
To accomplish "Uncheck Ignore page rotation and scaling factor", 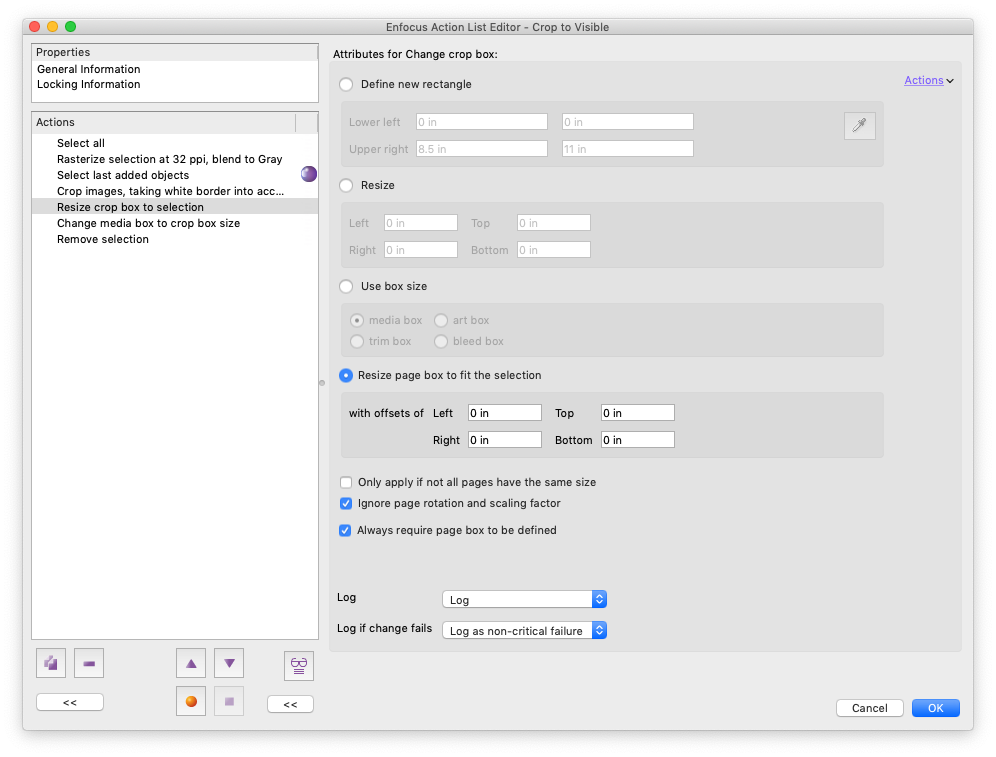I will [x=347, y=503].
